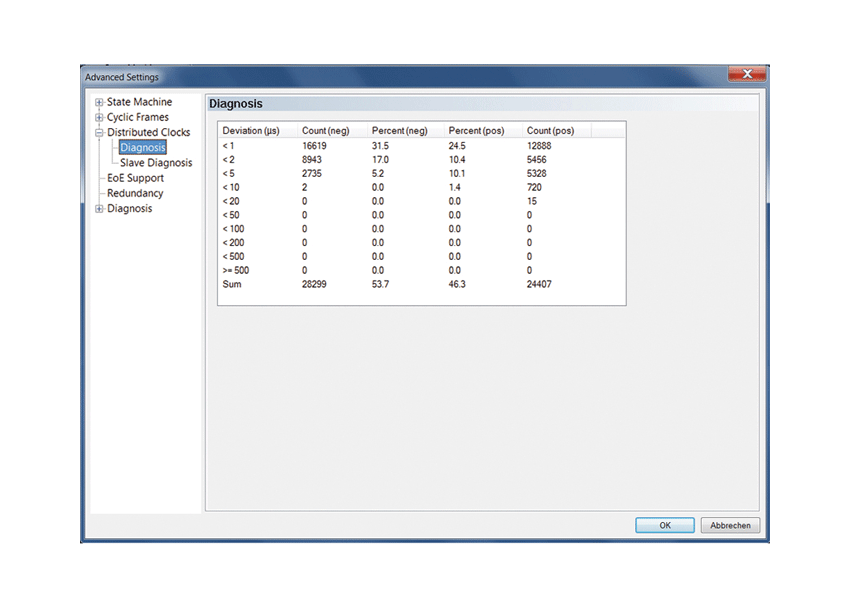Click the sum value 28299

pyautogui.click(x=314, y=284)
